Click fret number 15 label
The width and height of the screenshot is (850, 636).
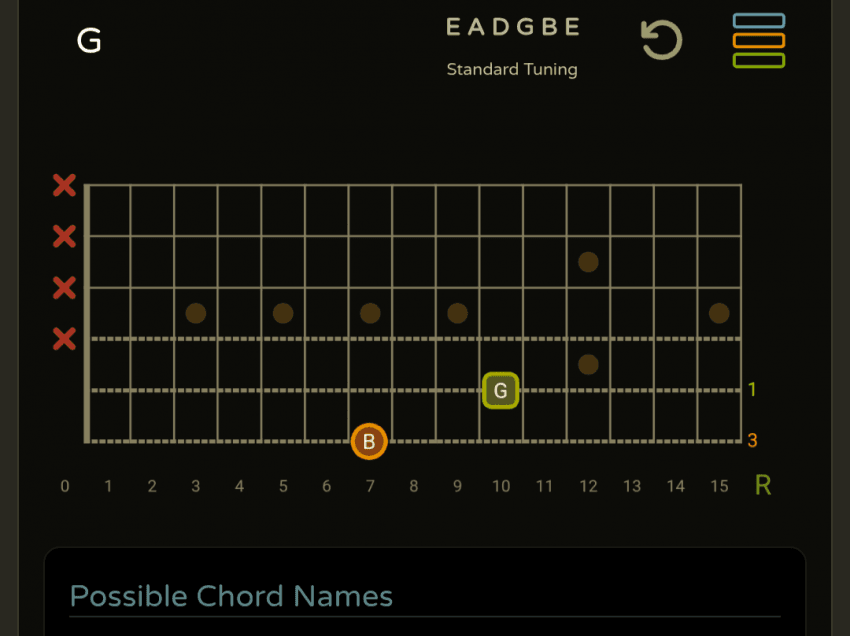pyautogui.click(x=719, y=487)
